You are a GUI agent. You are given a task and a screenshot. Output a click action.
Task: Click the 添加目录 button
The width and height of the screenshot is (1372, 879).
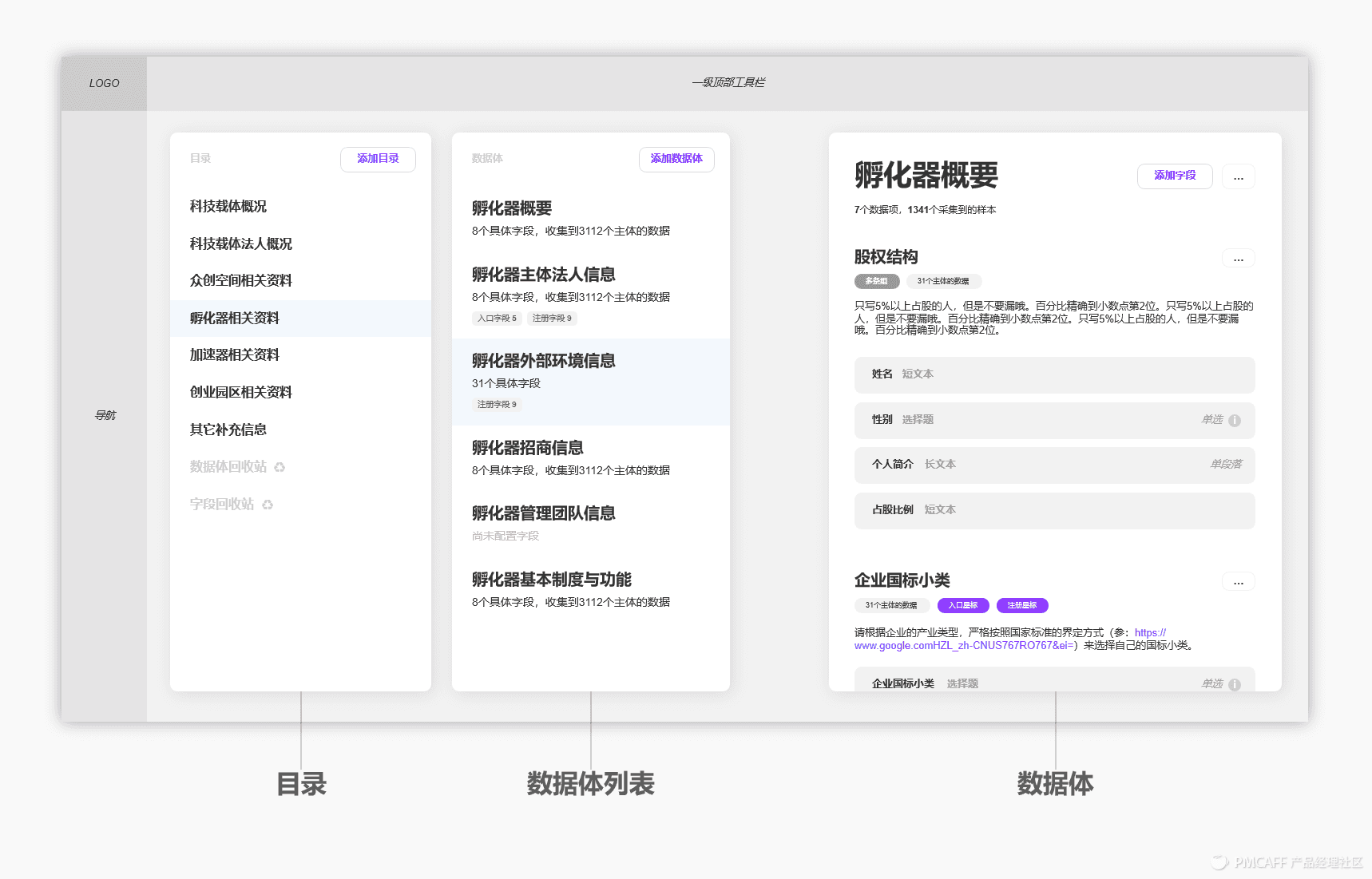378,159
